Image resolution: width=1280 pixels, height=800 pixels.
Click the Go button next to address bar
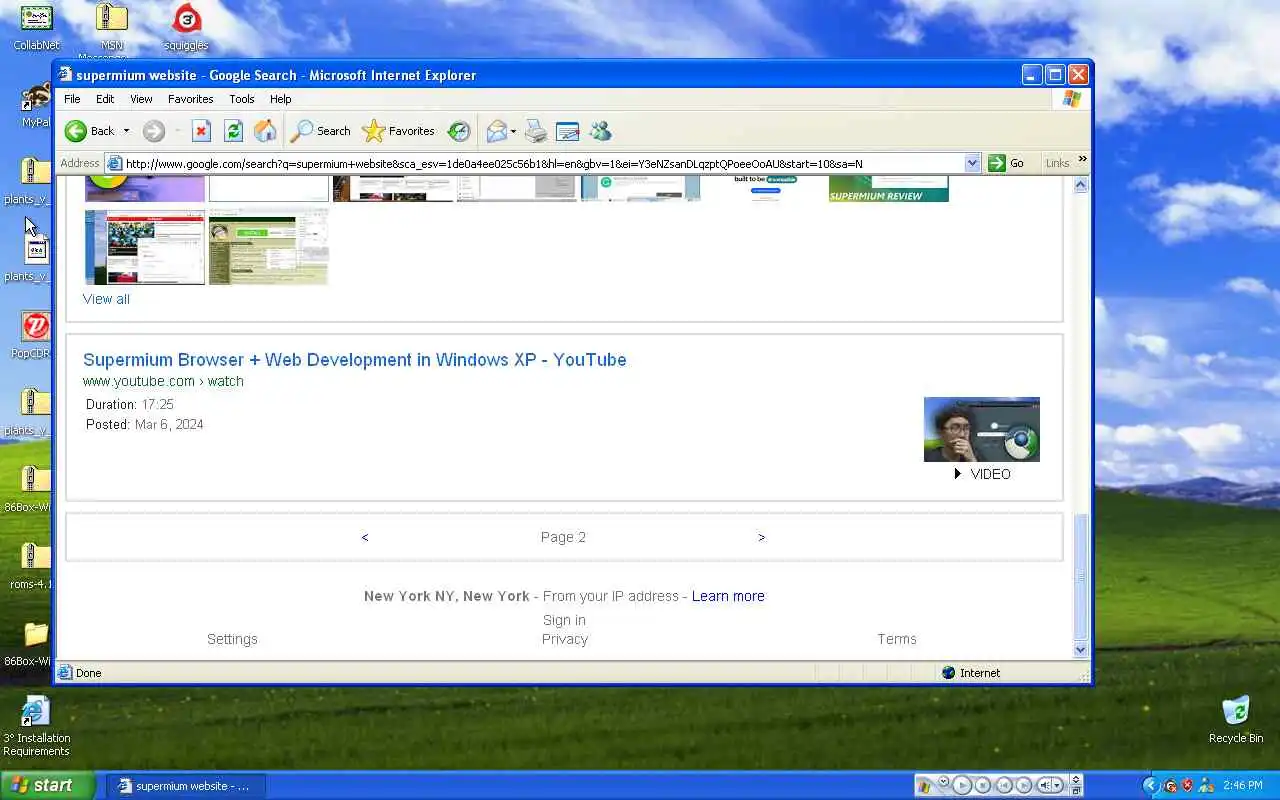(1007, 163)
